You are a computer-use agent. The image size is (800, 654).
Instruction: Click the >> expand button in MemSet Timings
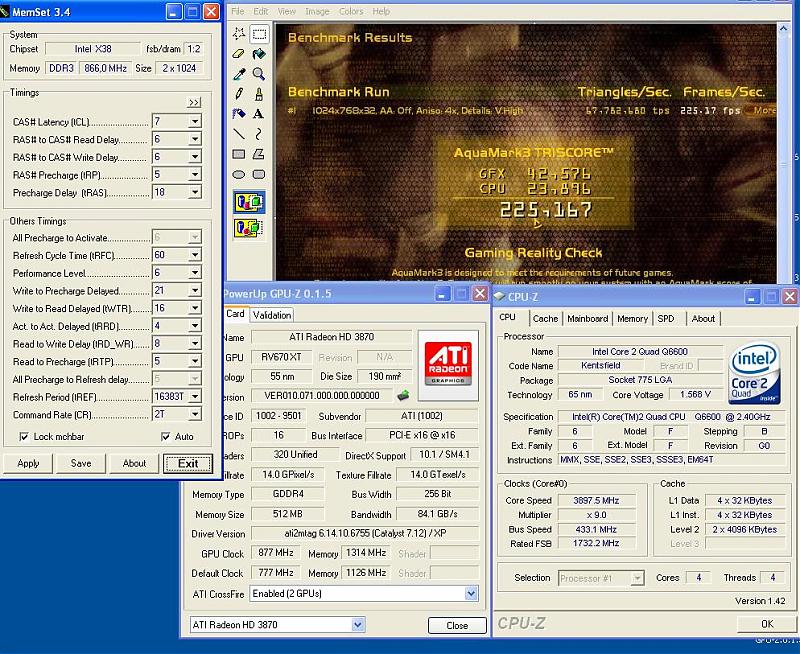[x=194, y=103]
